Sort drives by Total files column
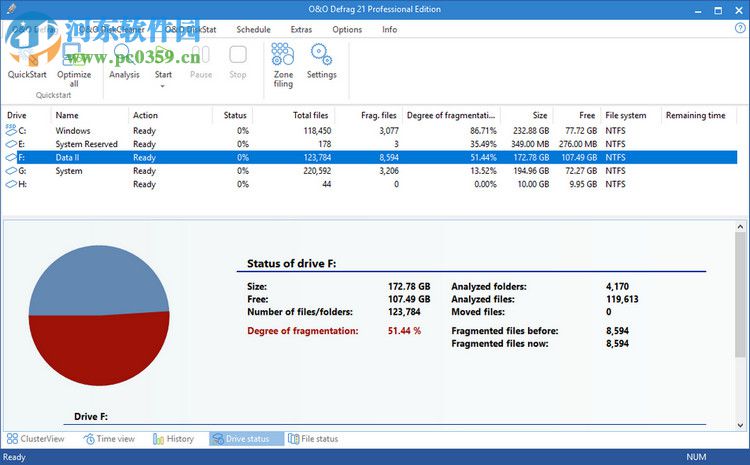Image resolution: width=750 pixels, height=465 pixels. (312, 115)
